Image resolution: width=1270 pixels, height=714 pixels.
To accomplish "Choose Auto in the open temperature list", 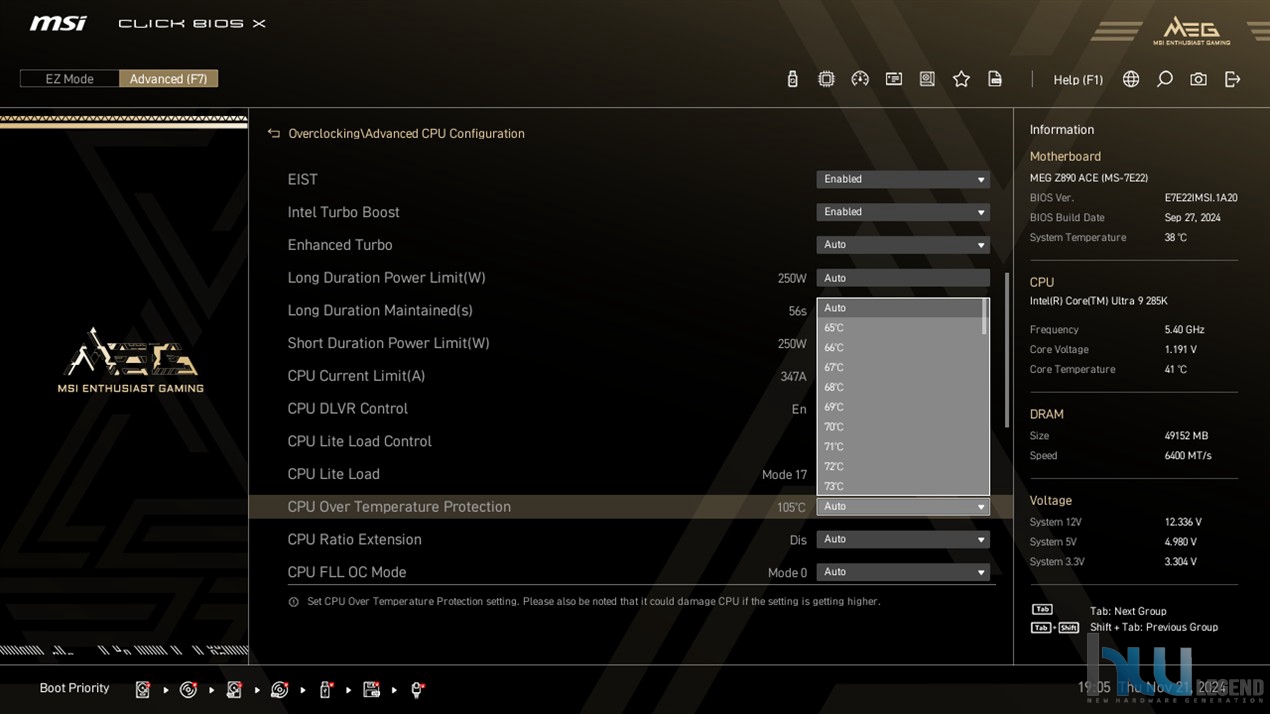I will coord(900,308).
